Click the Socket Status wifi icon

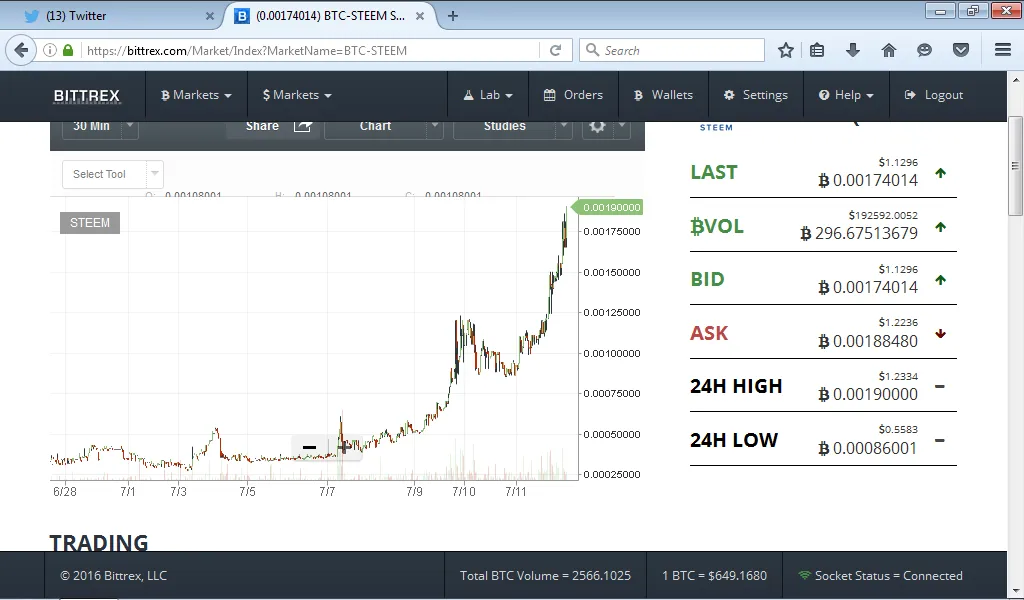click(x=805, y=575)
